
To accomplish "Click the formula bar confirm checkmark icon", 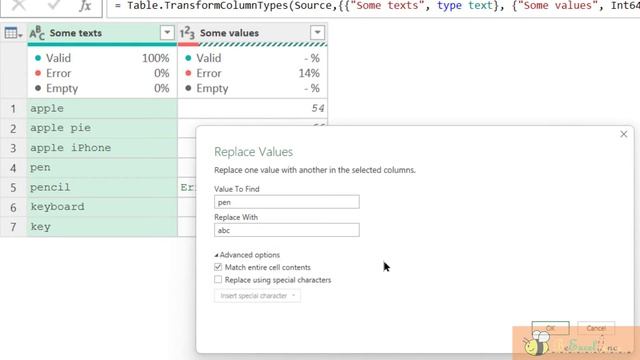I will coord(53,5).
